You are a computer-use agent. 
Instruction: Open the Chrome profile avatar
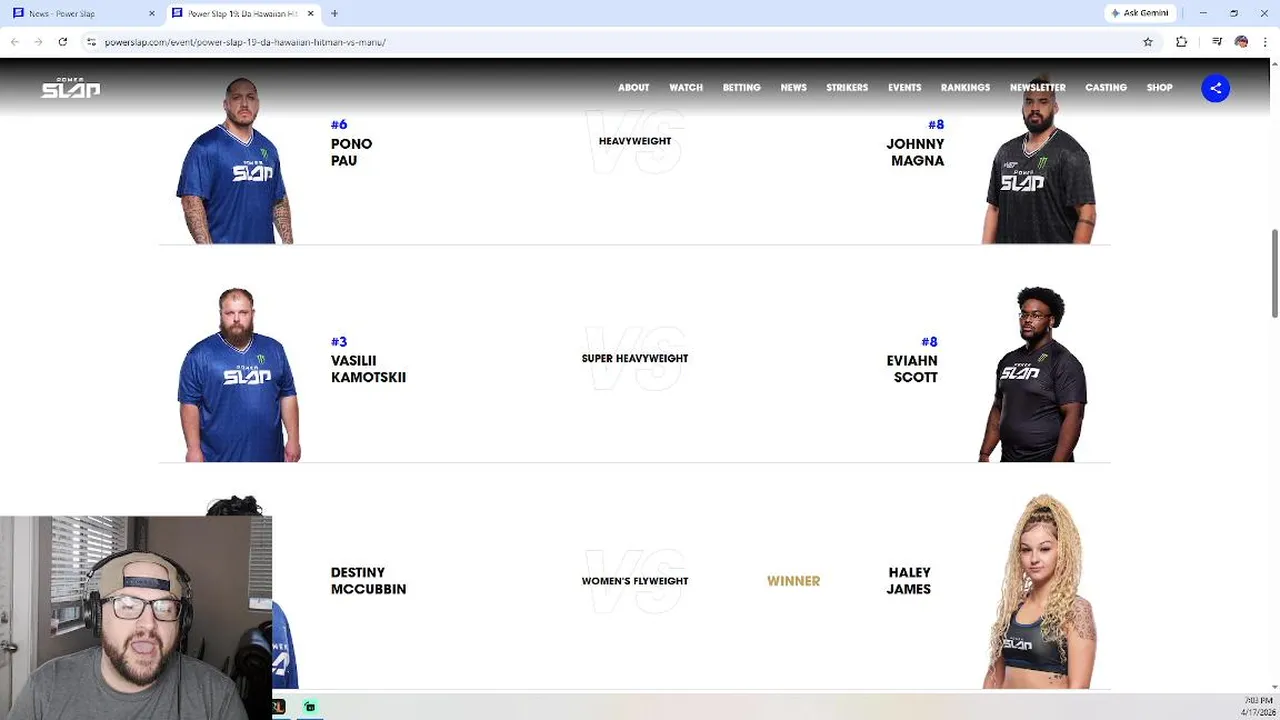click(1241, 42)
